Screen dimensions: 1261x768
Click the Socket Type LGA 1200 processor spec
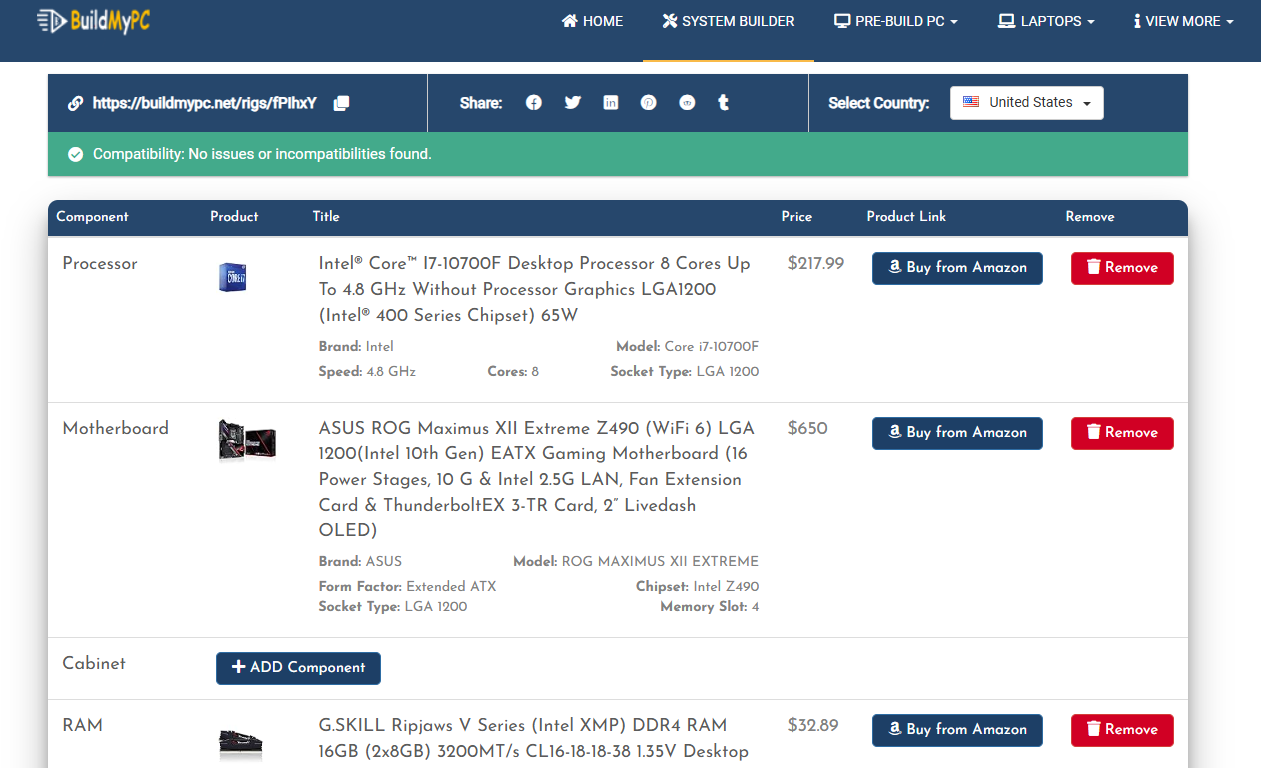685,372
